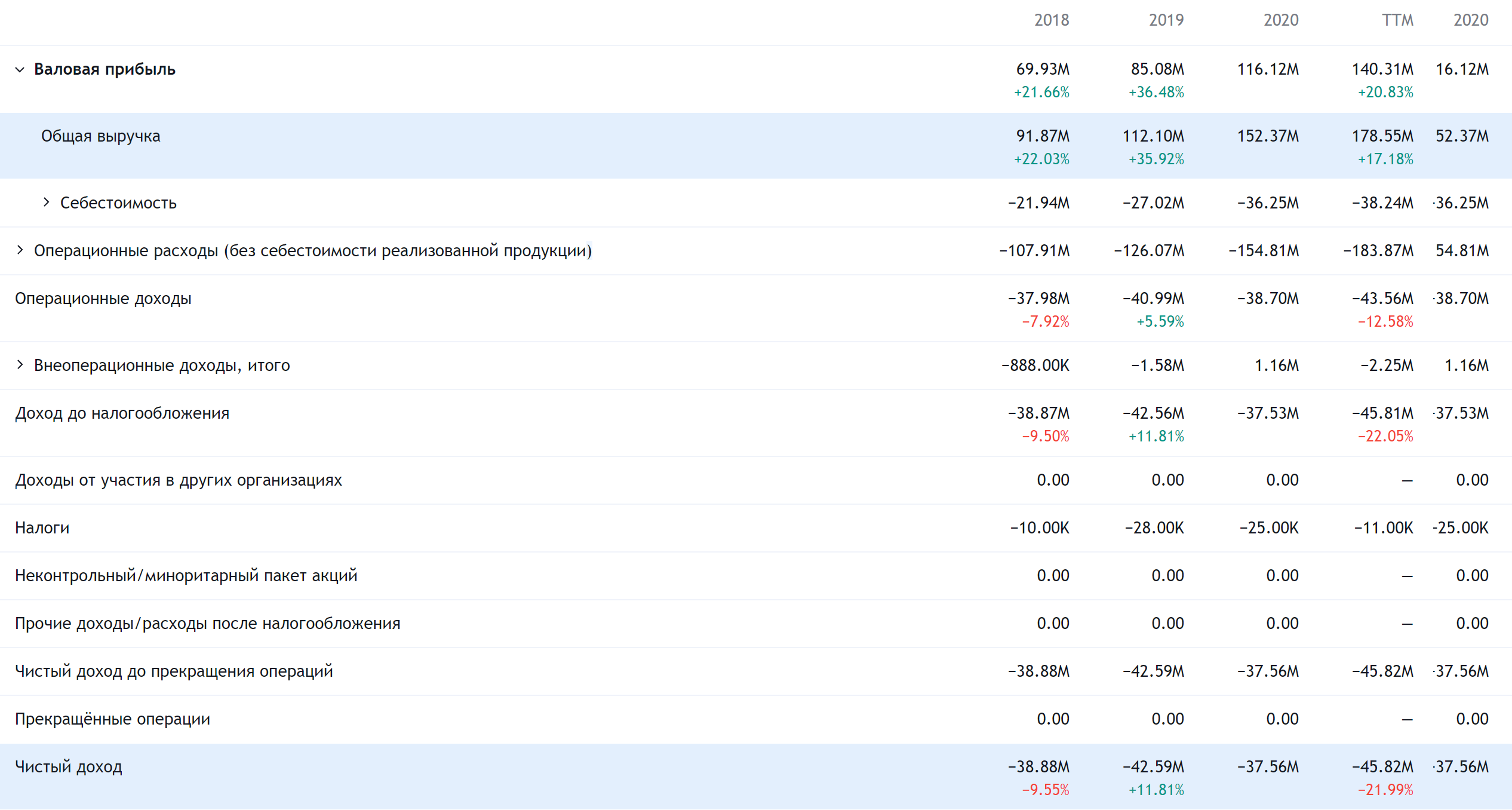
Task: Click the 152.37M revenue value
Action: tap(1268, 136)
